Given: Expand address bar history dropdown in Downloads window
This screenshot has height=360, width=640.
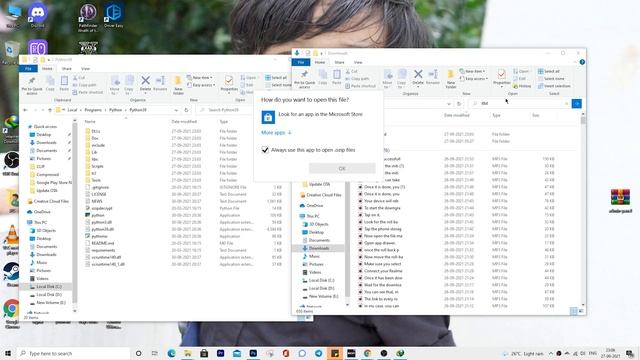Looking at the screenshot, I should [449, 104].
